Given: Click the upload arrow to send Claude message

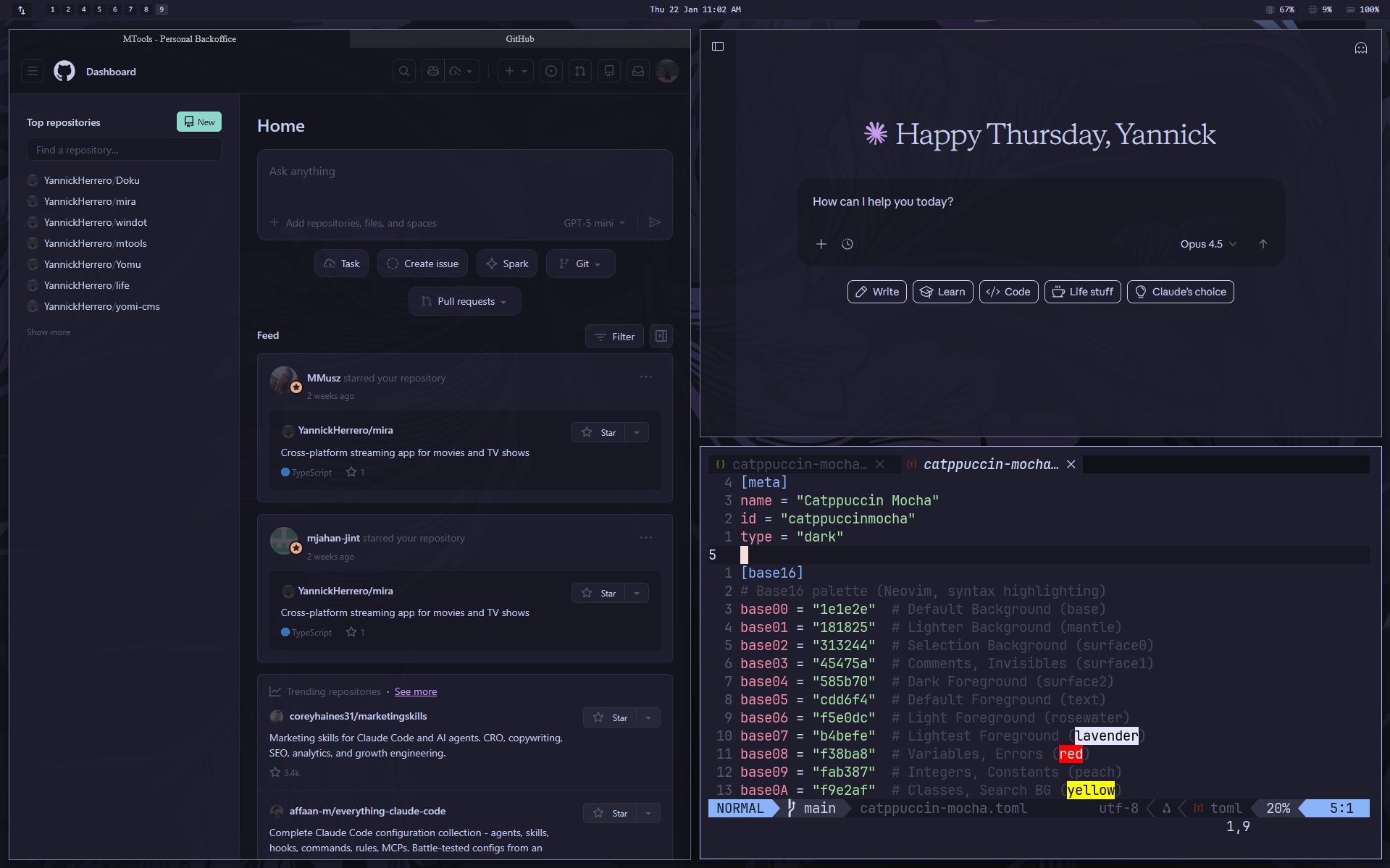Looking at the screenshot, I should click(1263, 244).
